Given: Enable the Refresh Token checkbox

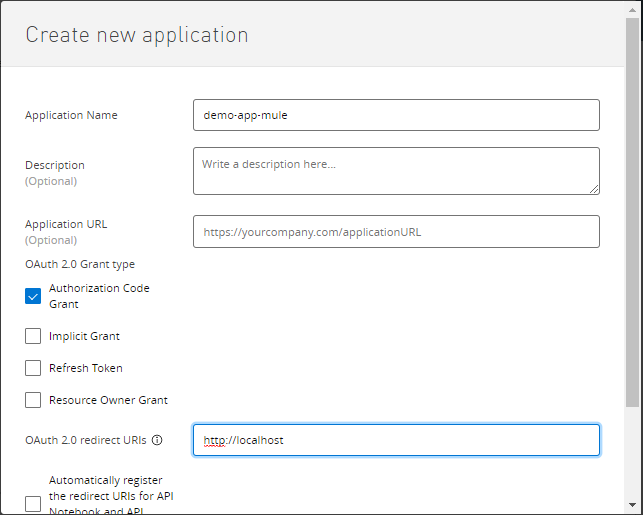Looking at the screenshot, I should (33, 368).
